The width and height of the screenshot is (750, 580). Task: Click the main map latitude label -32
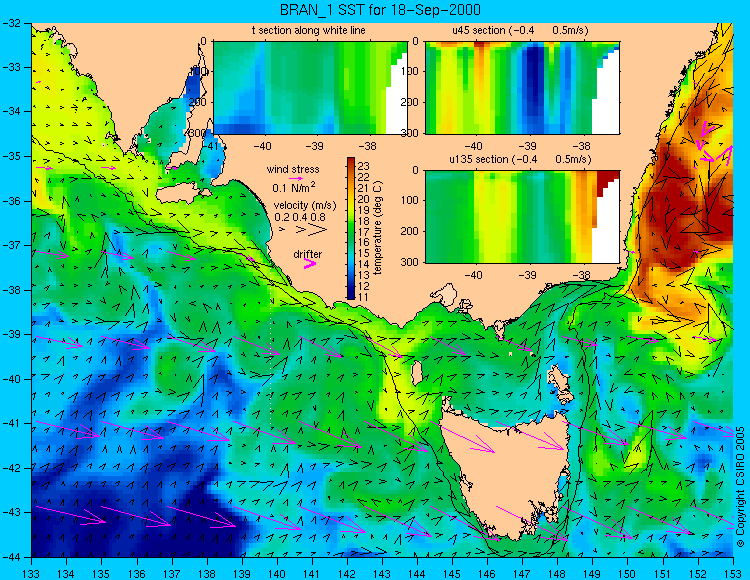point(12,22)
